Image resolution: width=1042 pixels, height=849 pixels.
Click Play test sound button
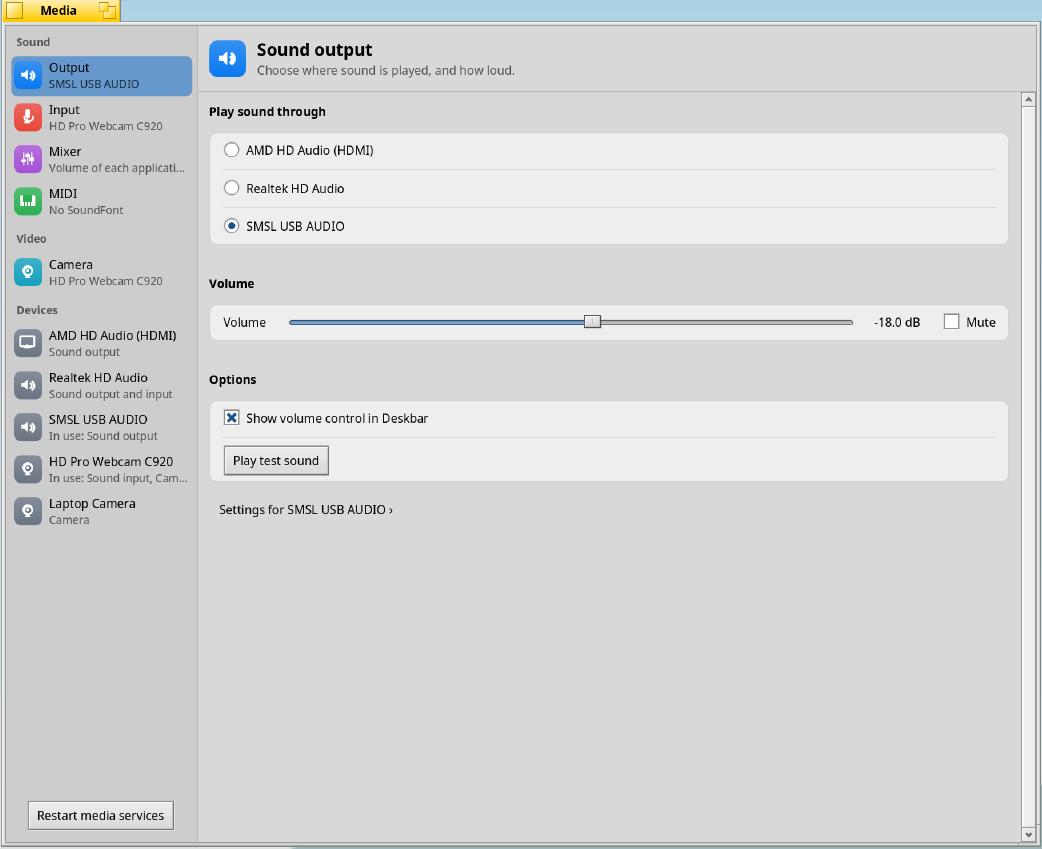276,460
